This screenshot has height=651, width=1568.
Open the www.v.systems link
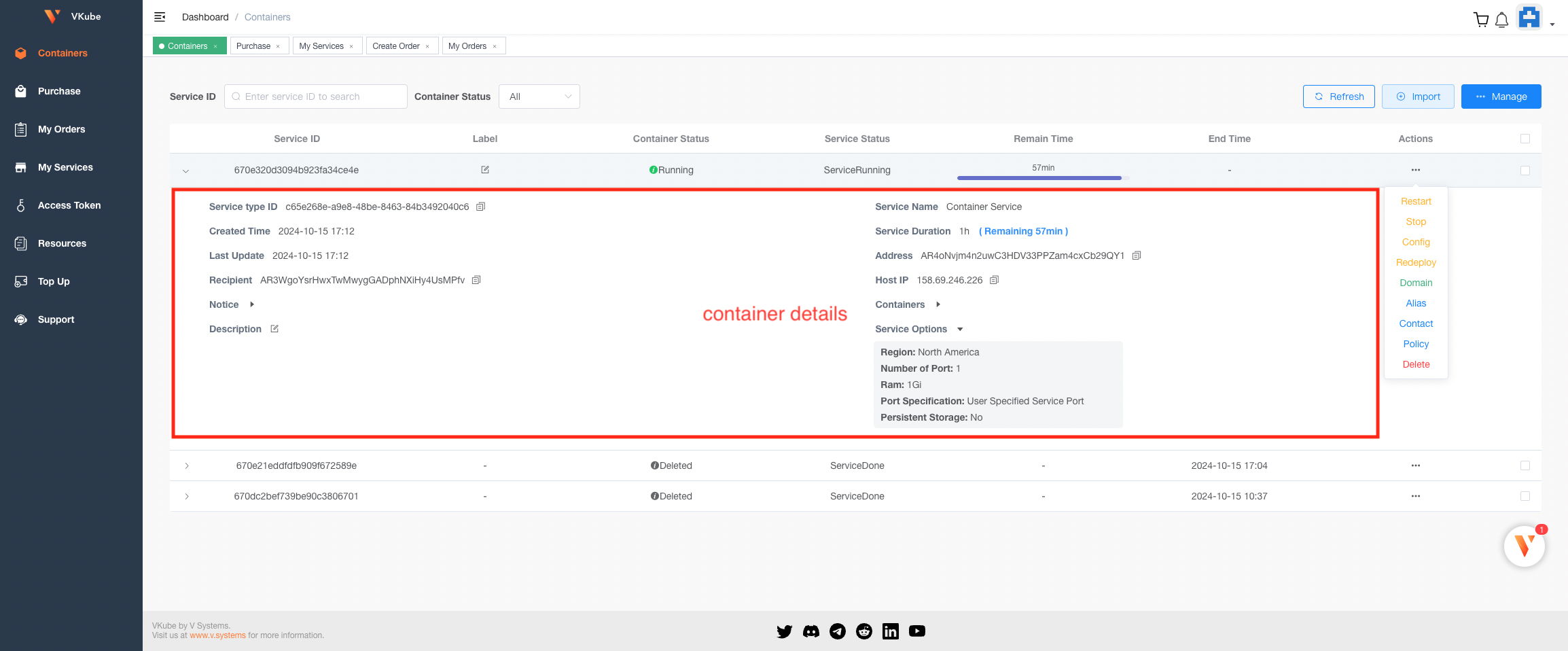(x=217, y=635)
